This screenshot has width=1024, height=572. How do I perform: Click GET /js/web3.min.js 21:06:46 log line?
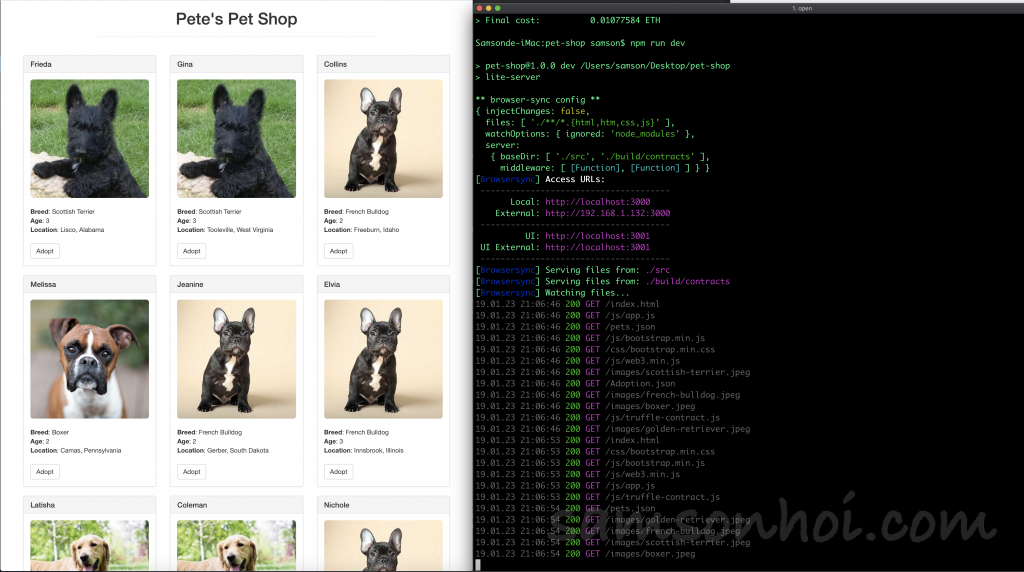[x=578, y=360]
